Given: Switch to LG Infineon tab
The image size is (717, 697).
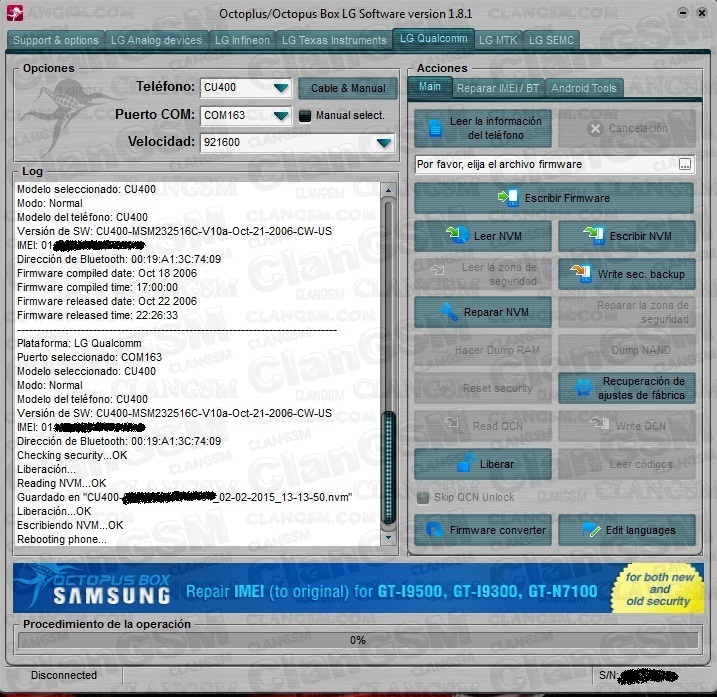Looking at the screenshot, I should coord(242,40).
